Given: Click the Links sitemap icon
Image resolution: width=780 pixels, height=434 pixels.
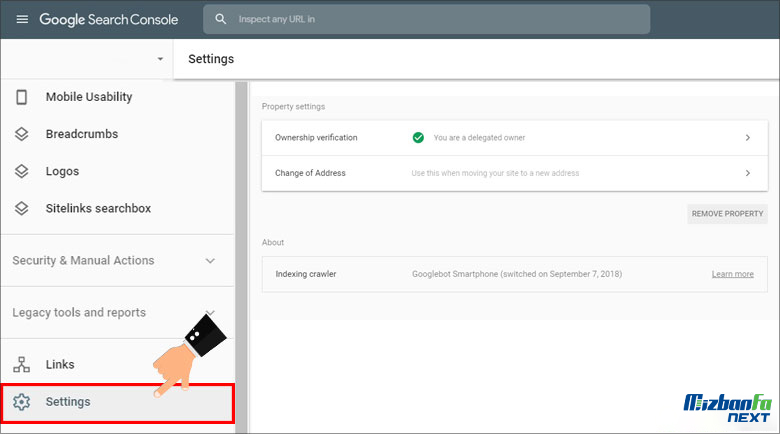Looking at the screenshot, I should tap(22, 365).
